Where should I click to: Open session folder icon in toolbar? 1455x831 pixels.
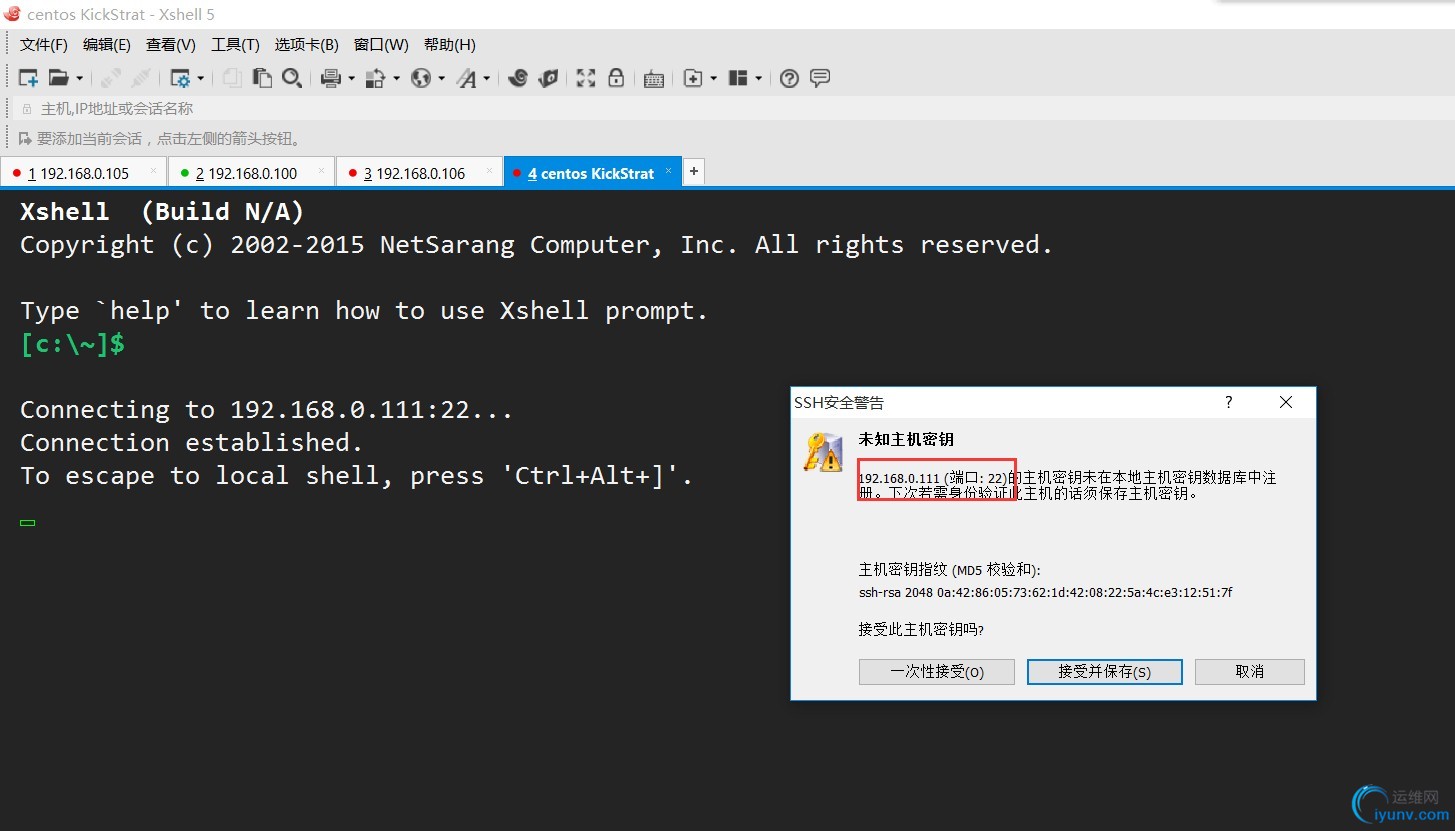pyautogui.click(x=59, y=78)
